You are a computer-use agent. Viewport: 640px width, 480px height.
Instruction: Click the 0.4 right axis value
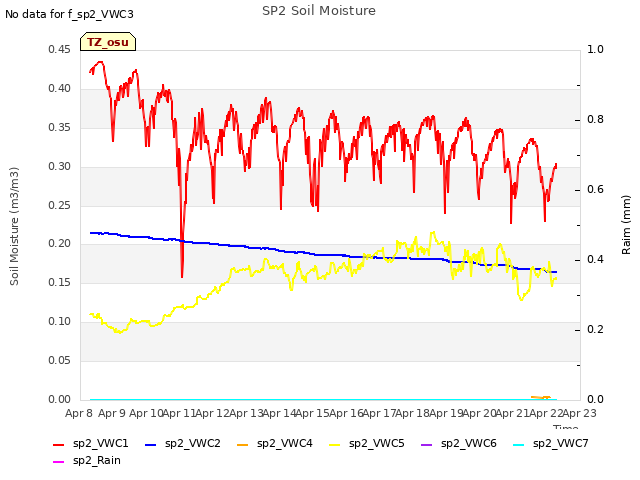coord(595,260)
